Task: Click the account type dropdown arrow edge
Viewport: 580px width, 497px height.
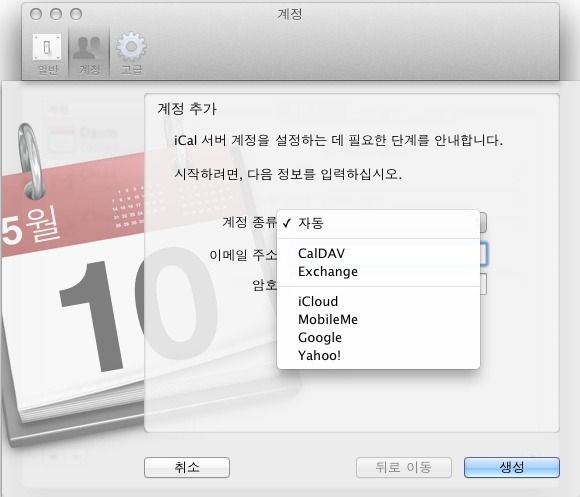Action: point(483,222)
